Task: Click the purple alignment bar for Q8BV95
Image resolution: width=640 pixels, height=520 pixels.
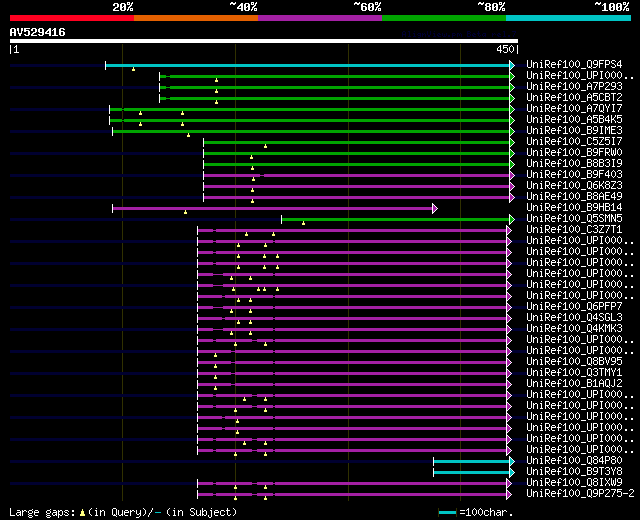Action: (x=352, y=362)
